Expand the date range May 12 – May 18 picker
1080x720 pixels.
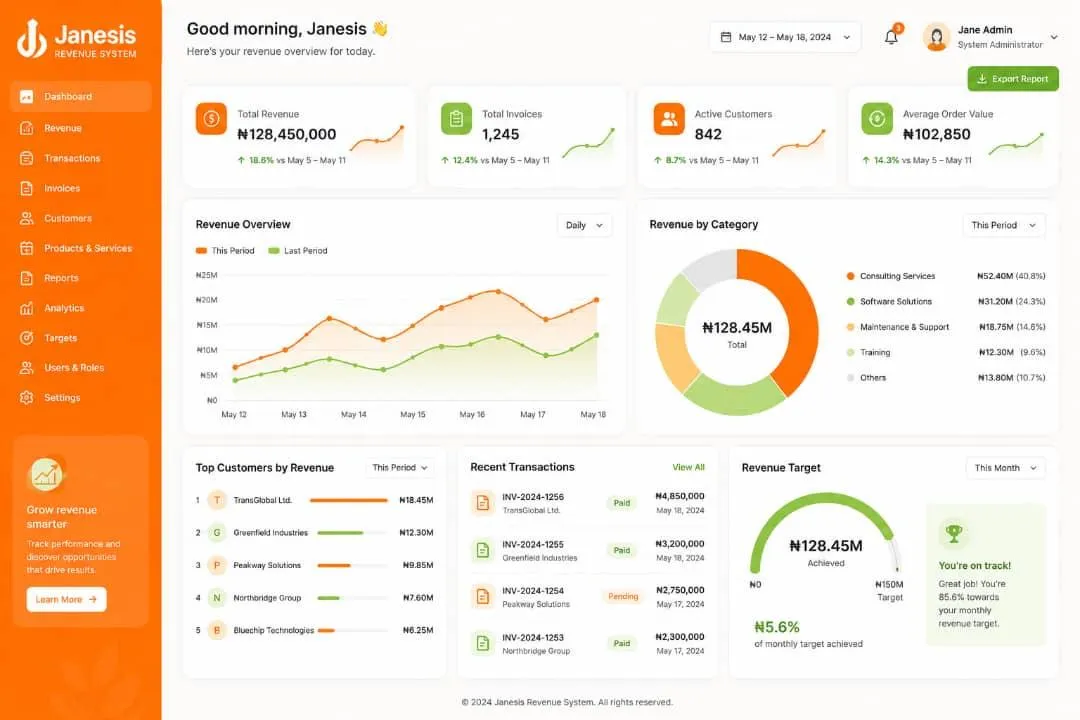785,37
